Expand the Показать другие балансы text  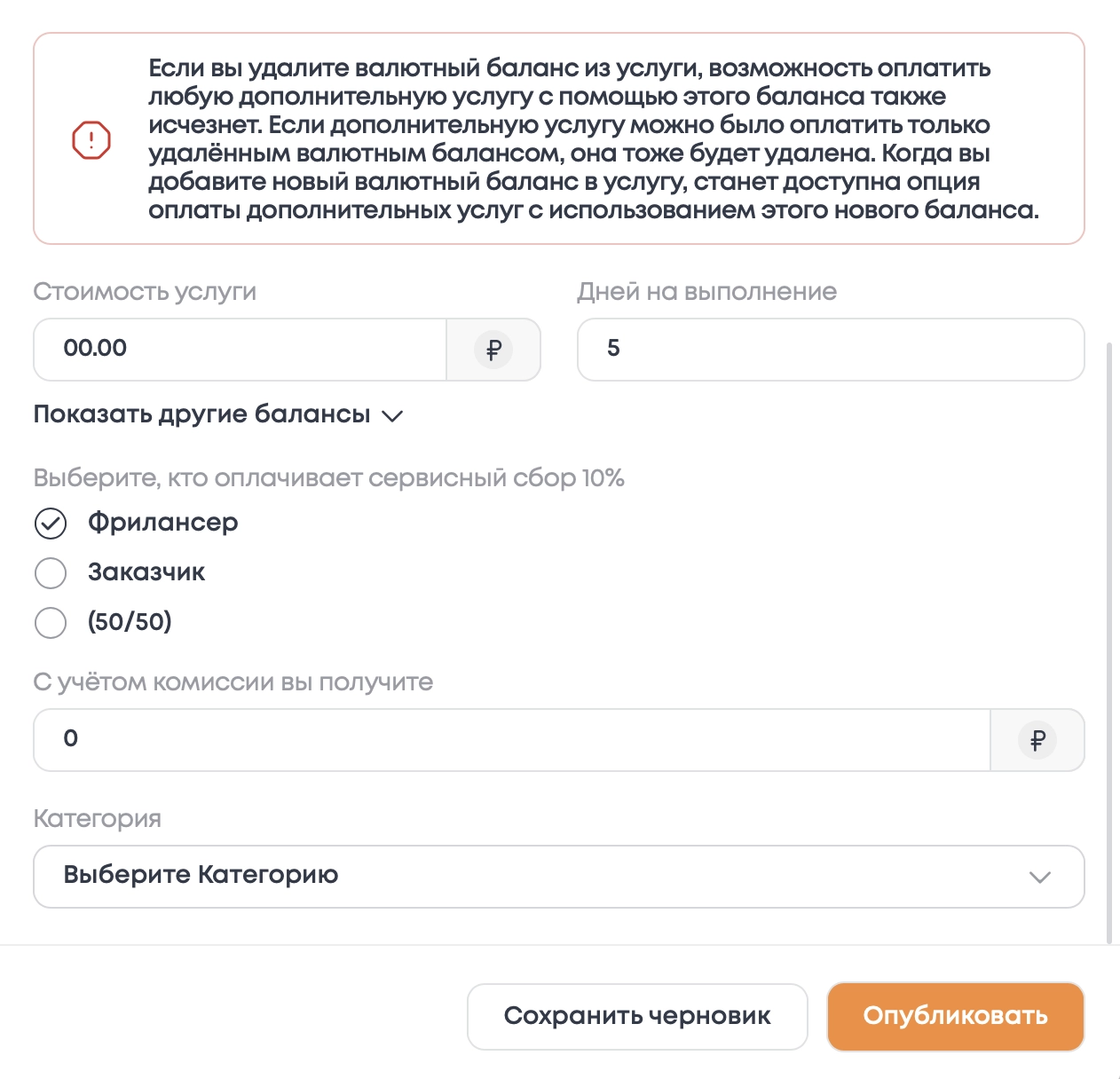(201, 414)
